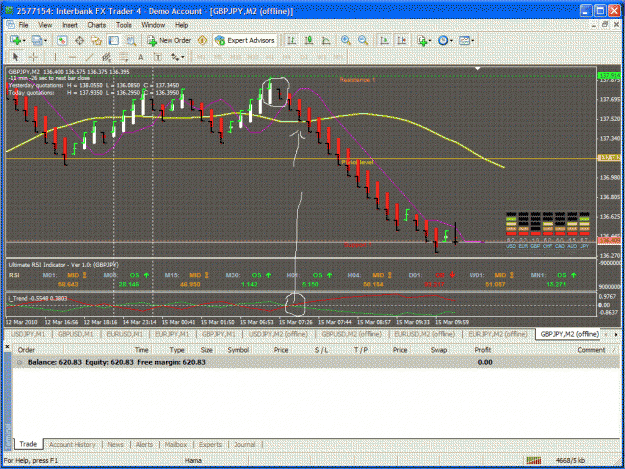This screenshot has width=625, height=469.
Task: Toggle the Navigator panel star-folder icon
Action: coord(96,40)
